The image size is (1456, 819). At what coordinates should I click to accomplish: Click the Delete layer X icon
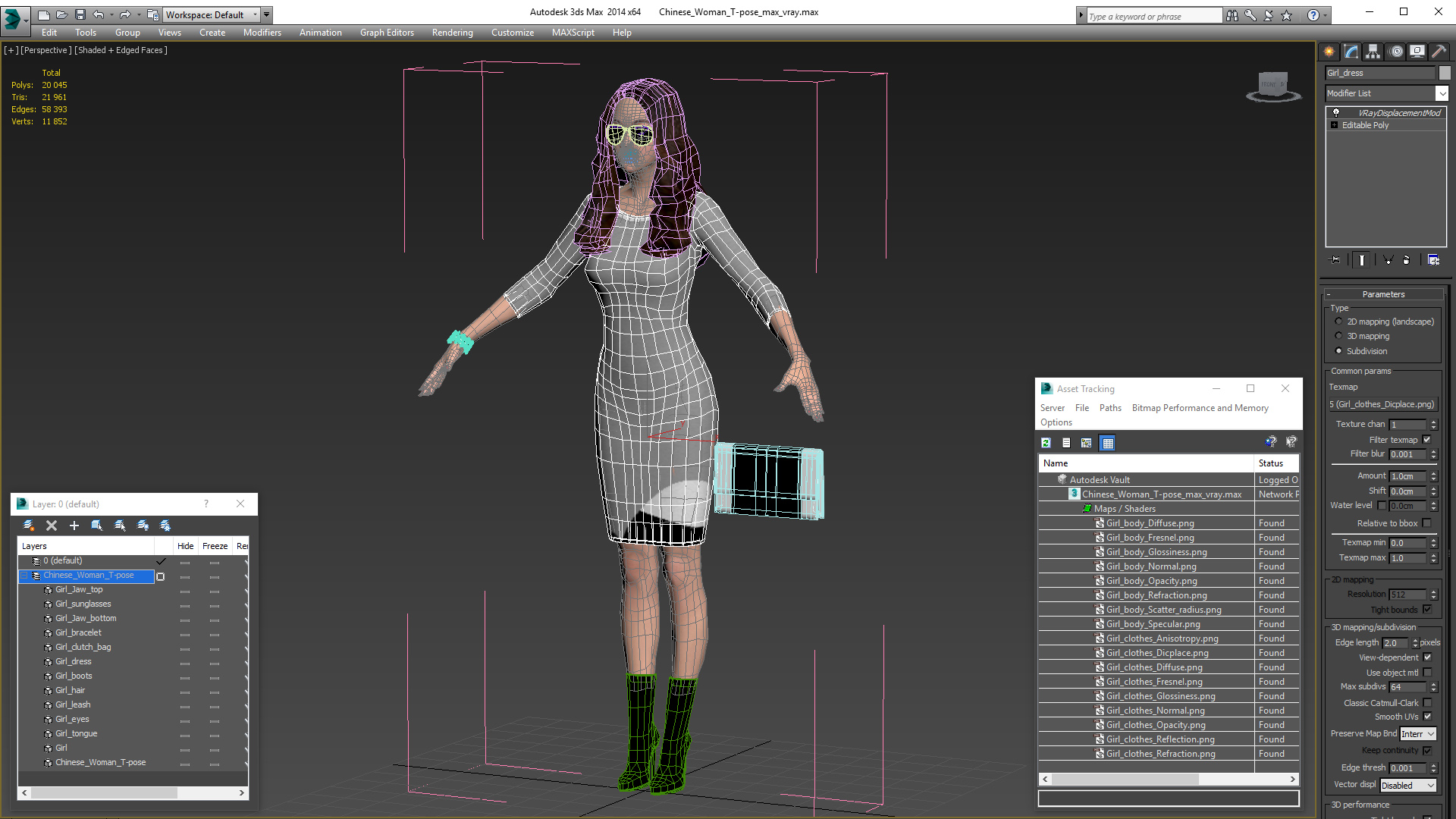52,526
